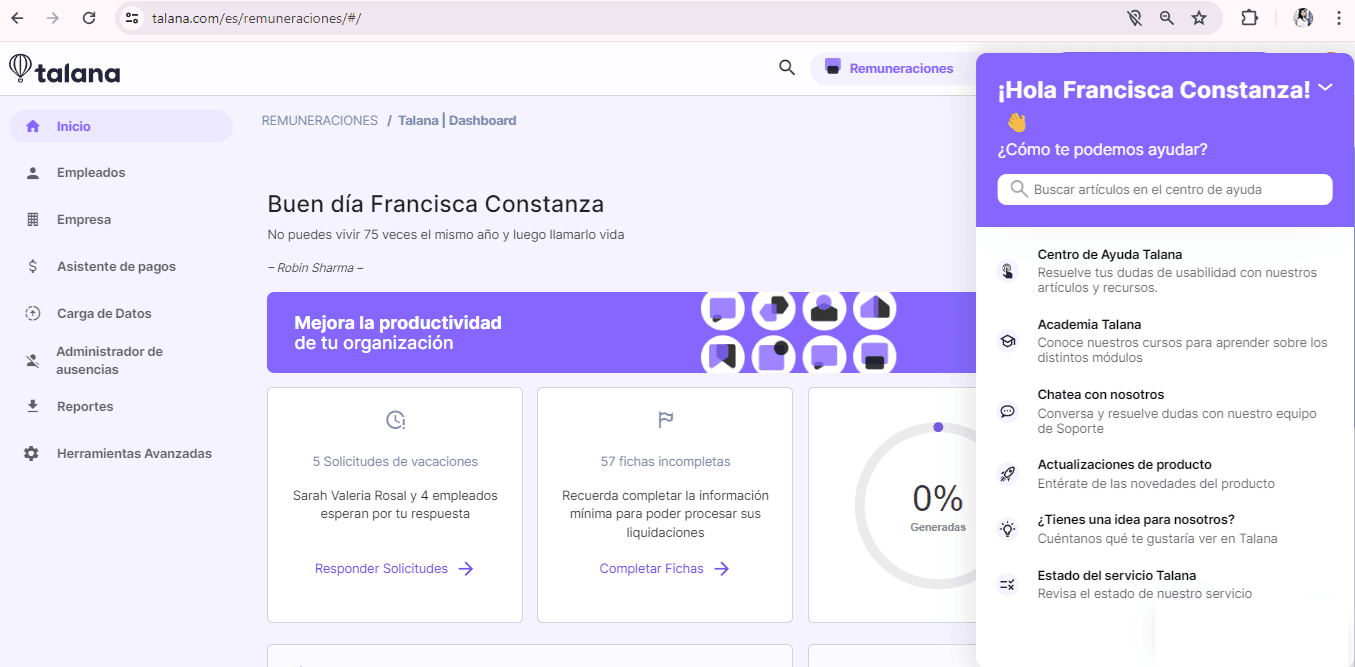Click the Empresa building icon
Screen dimensions: 1355x667
(x=33, y=220)
